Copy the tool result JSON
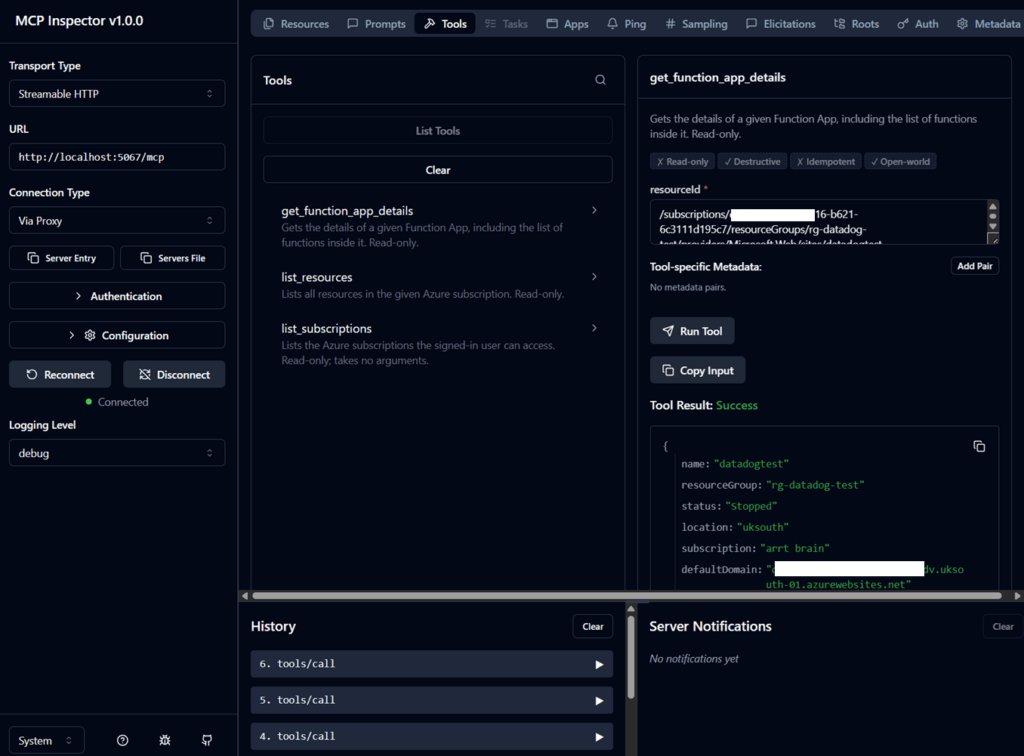1024x756 pixels. pos(979,447)
